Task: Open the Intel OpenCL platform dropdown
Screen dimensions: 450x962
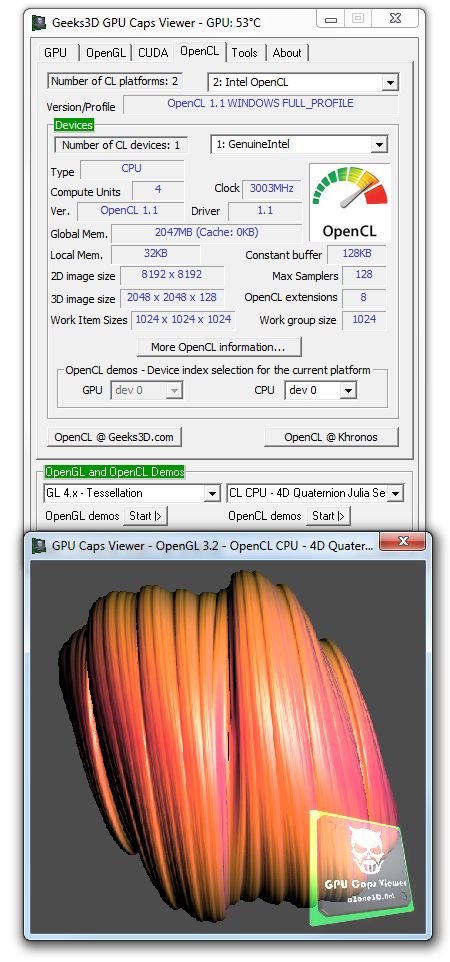Action: pyautogui.click(x=390, y=82)
